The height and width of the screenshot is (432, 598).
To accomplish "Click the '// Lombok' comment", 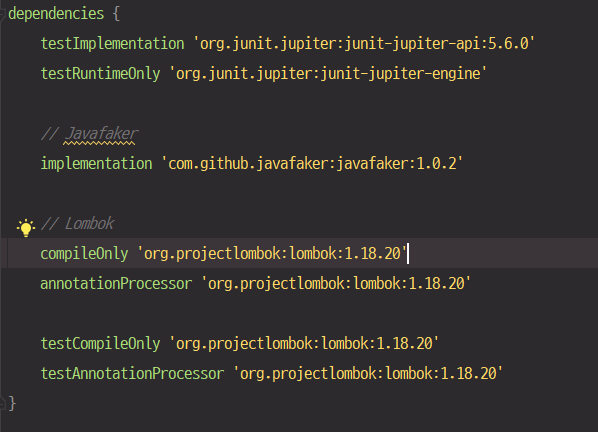I will (77, 223).
